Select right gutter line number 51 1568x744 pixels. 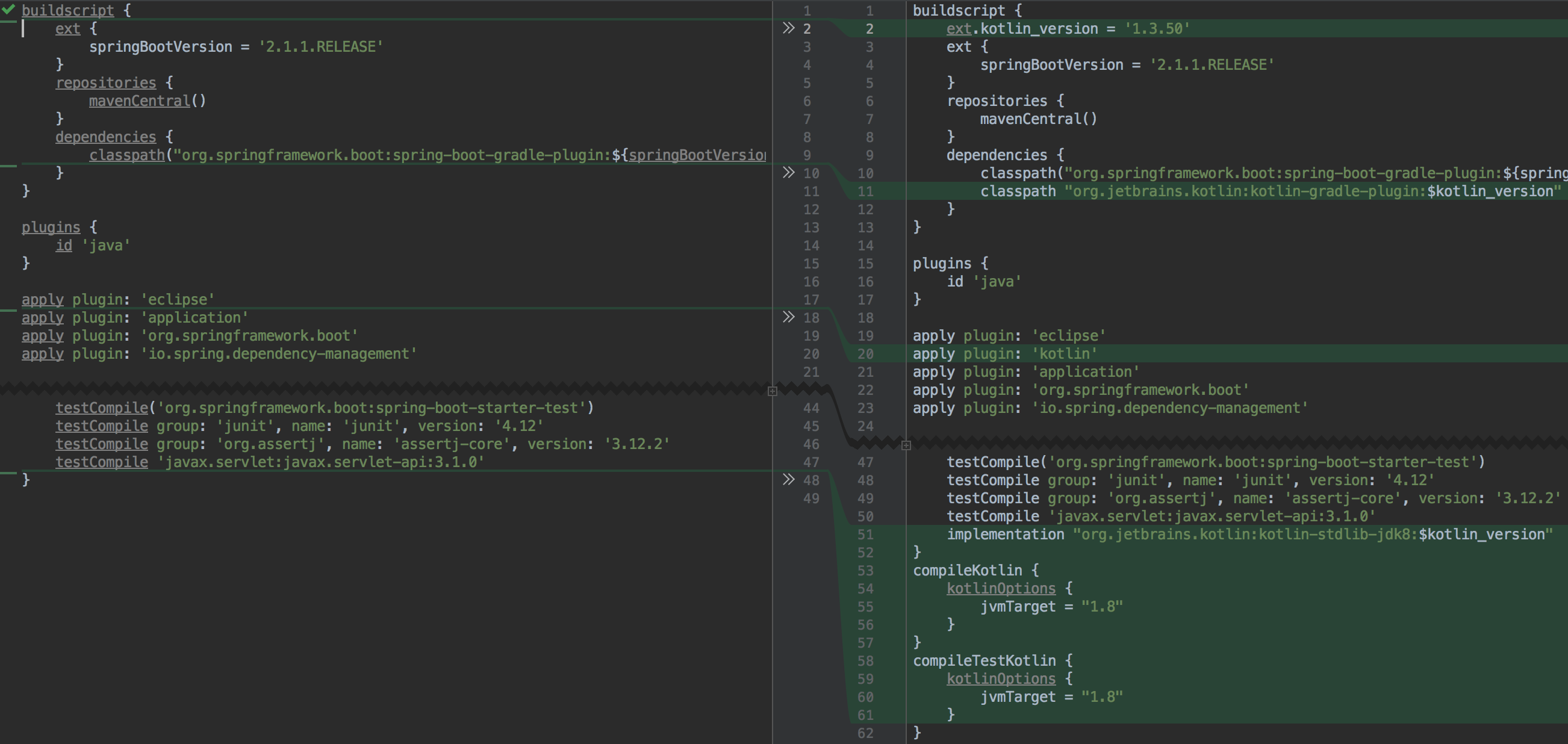[865, 534]
